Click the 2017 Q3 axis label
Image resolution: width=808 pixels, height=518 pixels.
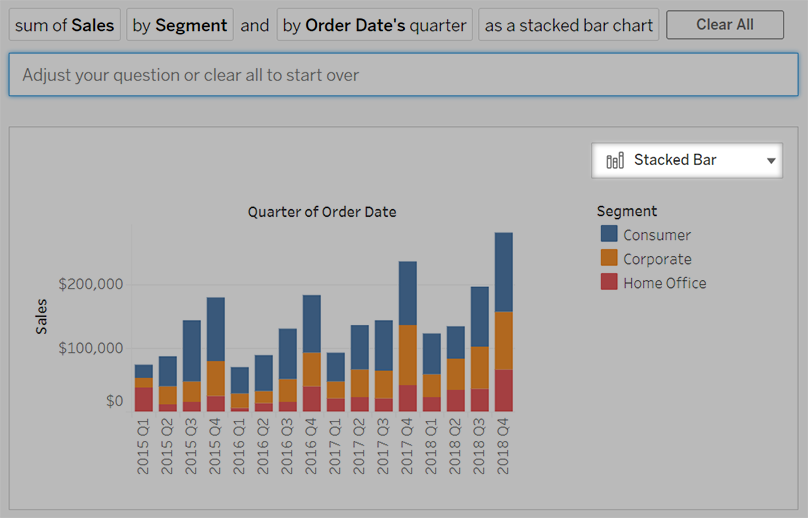383,447
